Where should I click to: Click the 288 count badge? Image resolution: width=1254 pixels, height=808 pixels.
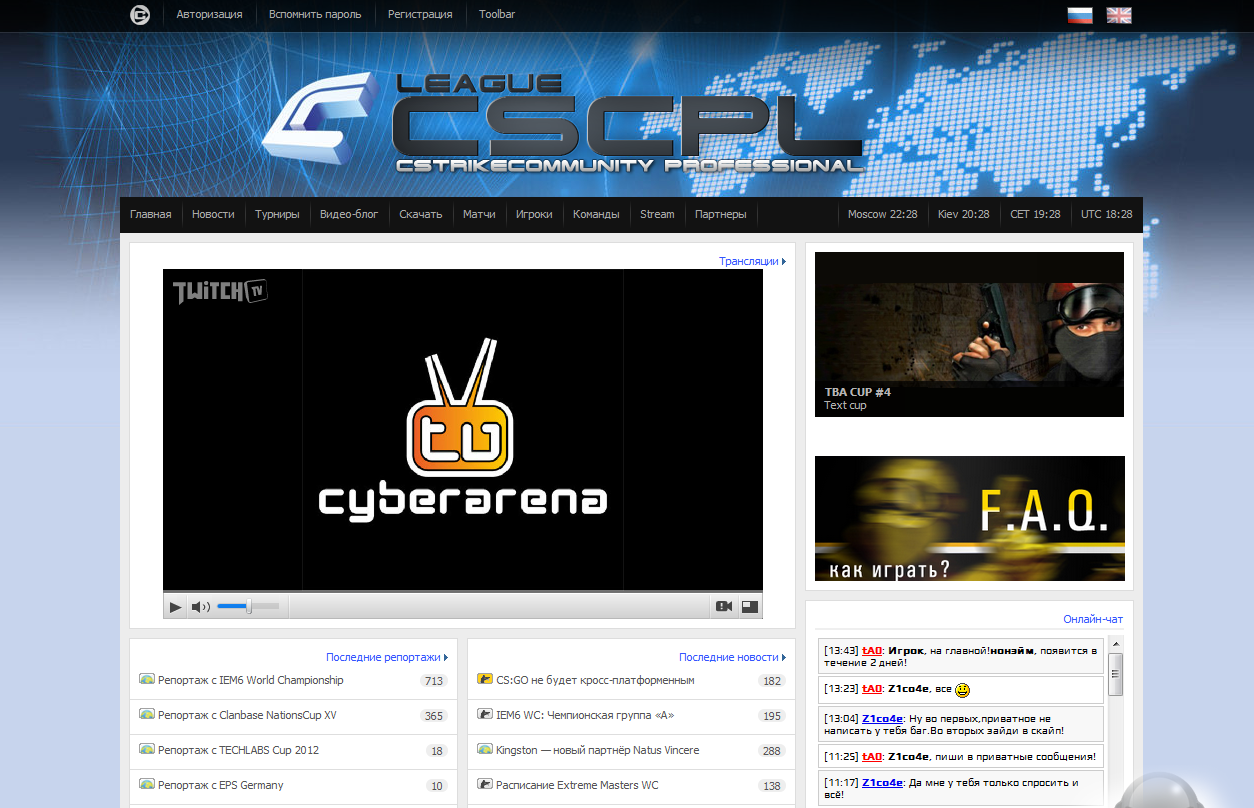772,751
